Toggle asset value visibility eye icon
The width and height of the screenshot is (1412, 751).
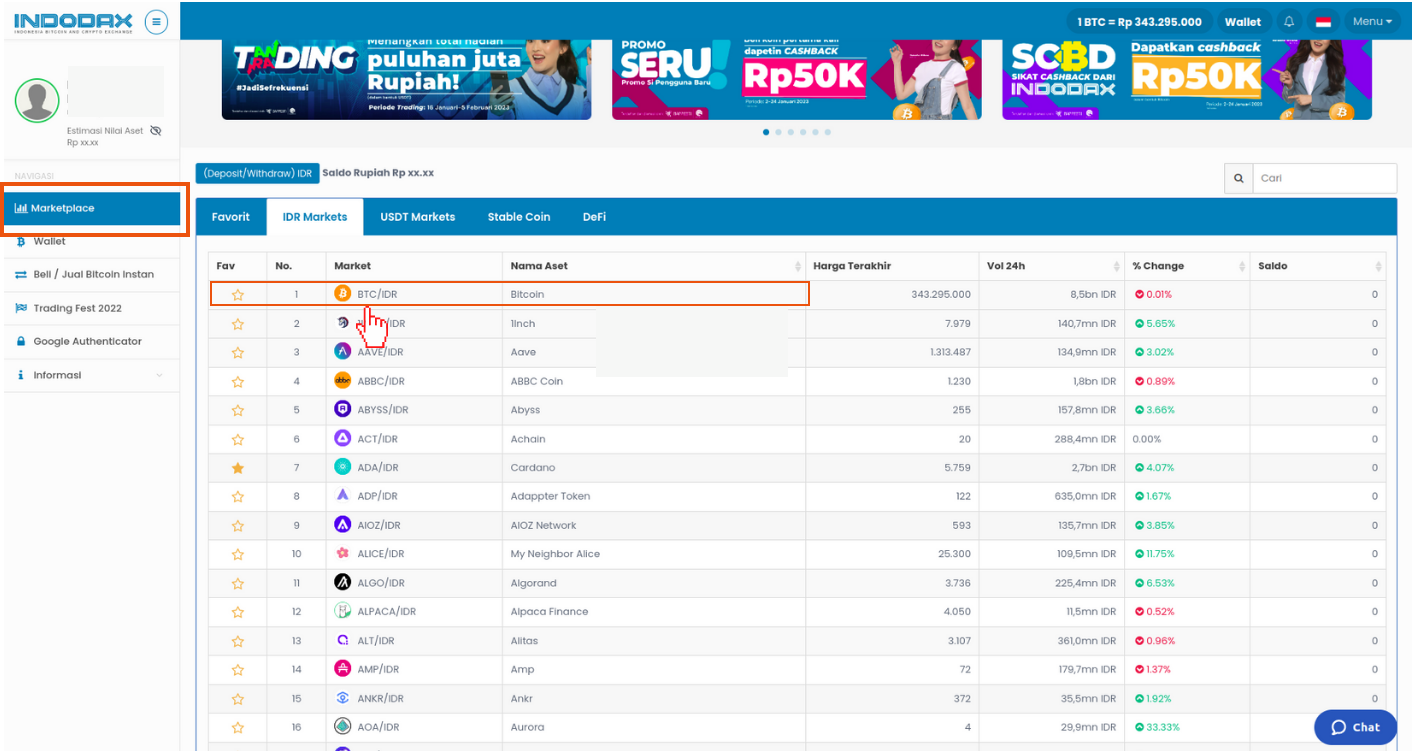point(155,131)
